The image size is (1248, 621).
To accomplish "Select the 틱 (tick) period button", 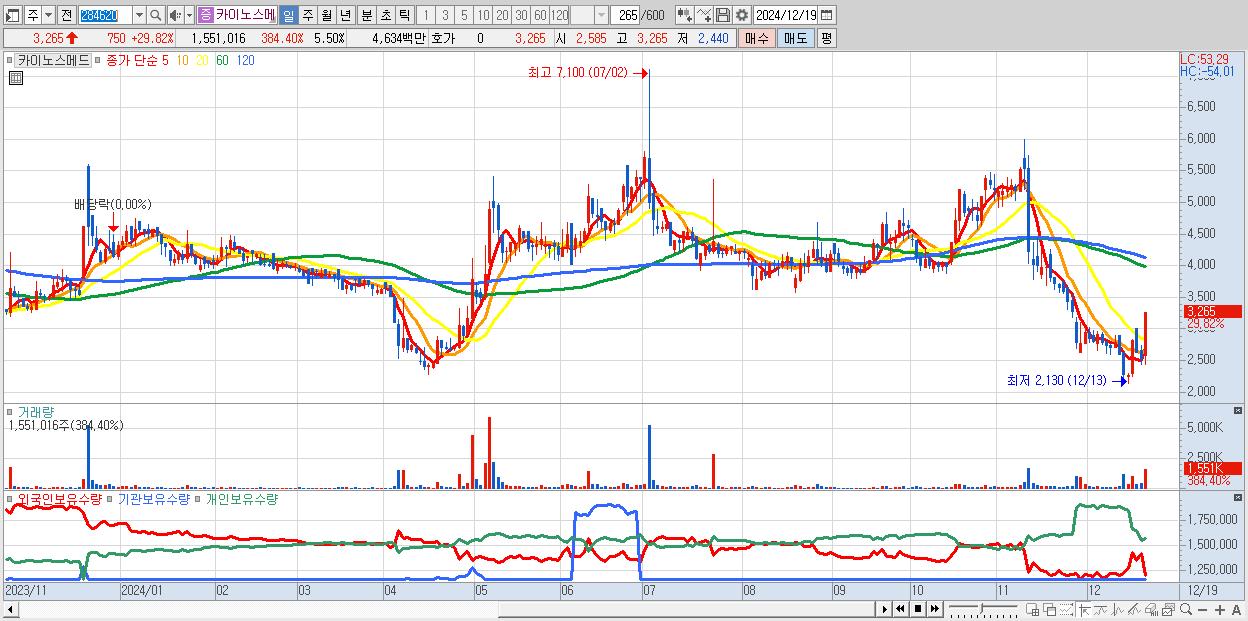I will pos(404,15).
